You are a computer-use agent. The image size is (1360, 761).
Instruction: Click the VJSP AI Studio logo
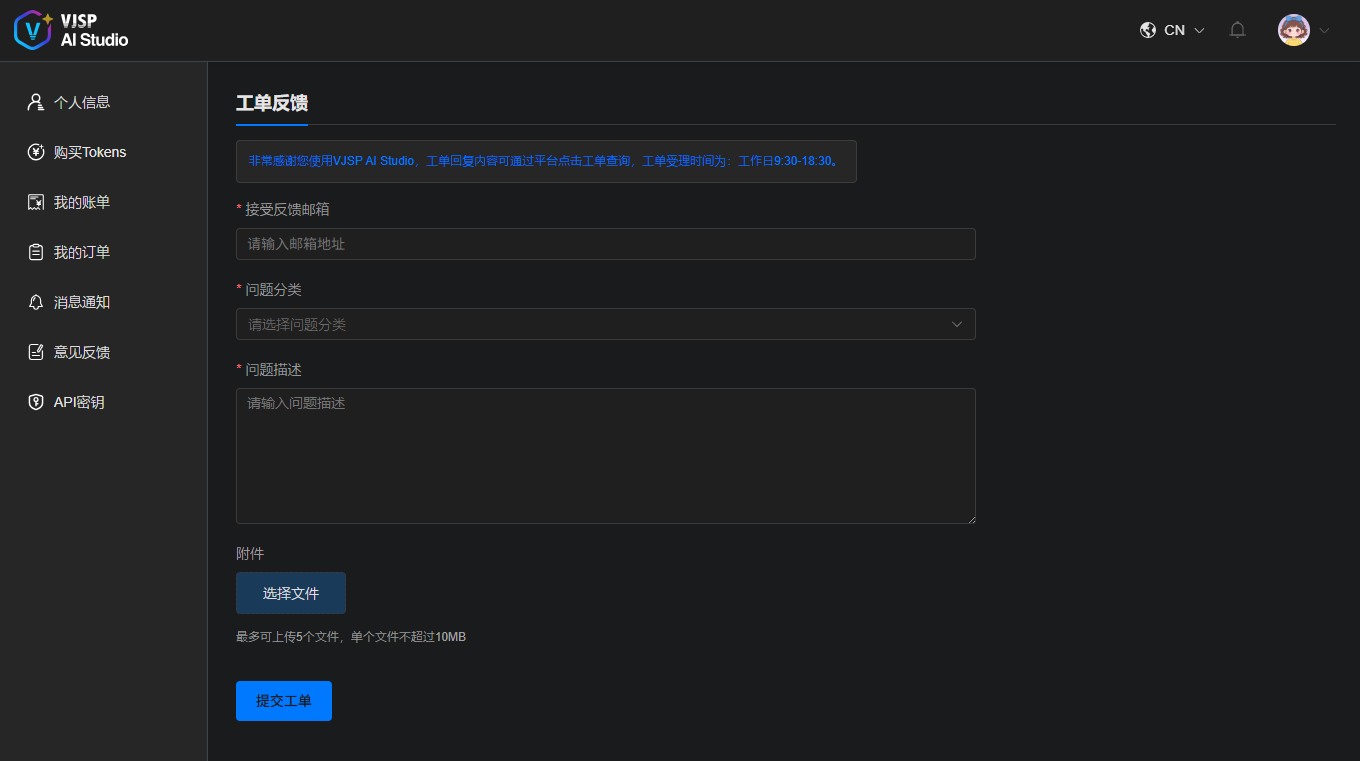tap(71, 30)
